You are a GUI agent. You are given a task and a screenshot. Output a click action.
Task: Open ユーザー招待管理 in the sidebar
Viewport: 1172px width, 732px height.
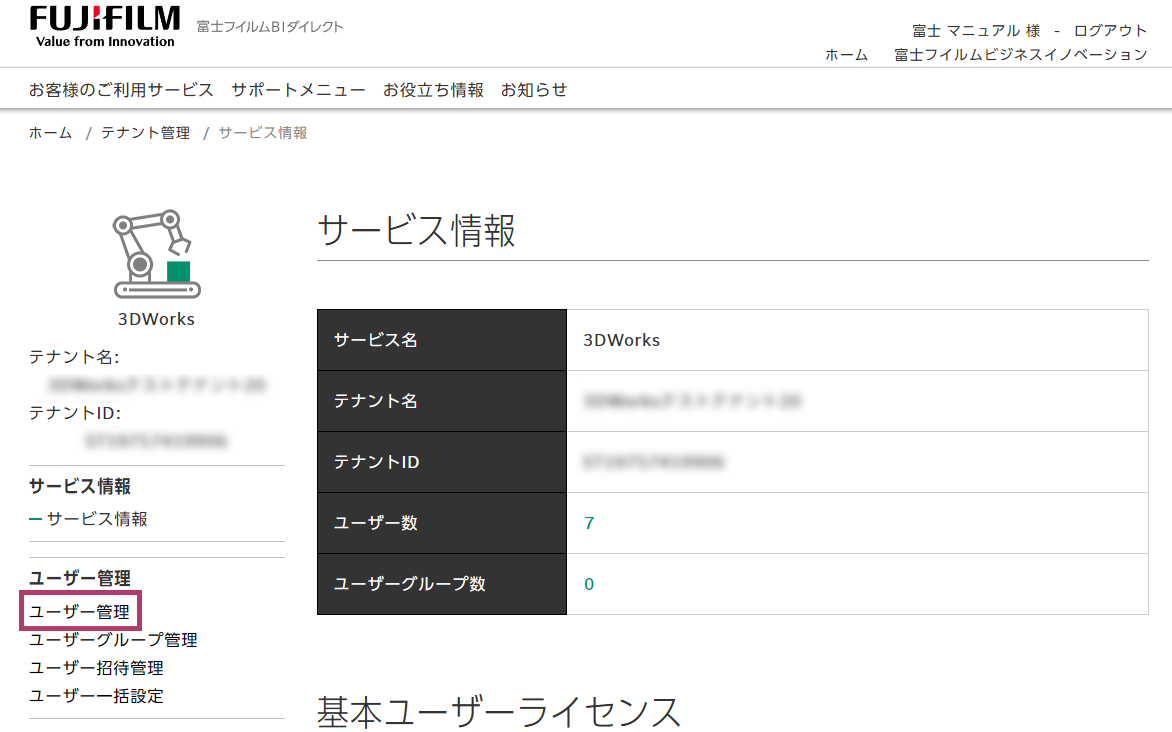coord(96,668)
